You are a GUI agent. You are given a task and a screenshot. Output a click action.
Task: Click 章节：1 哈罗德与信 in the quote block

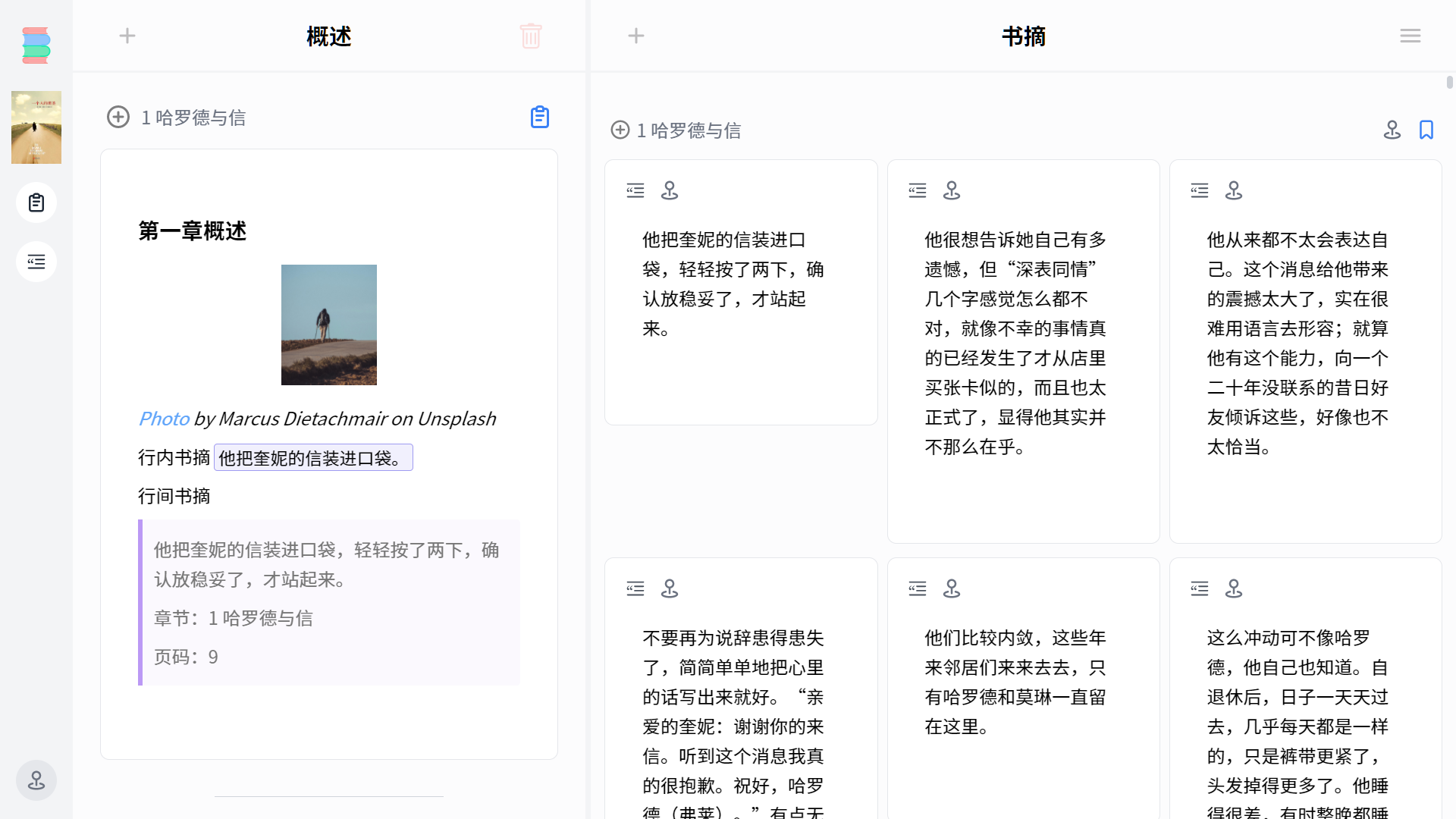point(234,618)
